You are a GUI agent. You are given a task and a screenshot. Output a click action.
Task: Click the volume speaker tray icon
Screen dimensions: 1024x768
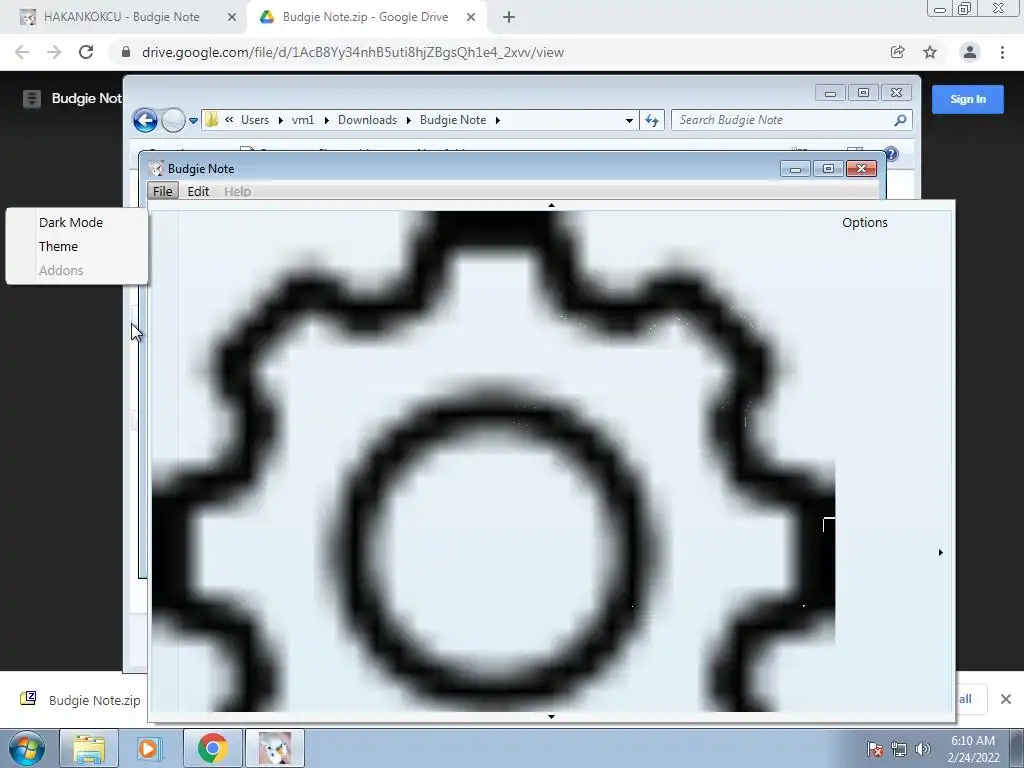pyautogui.click(x=922, y=749)
